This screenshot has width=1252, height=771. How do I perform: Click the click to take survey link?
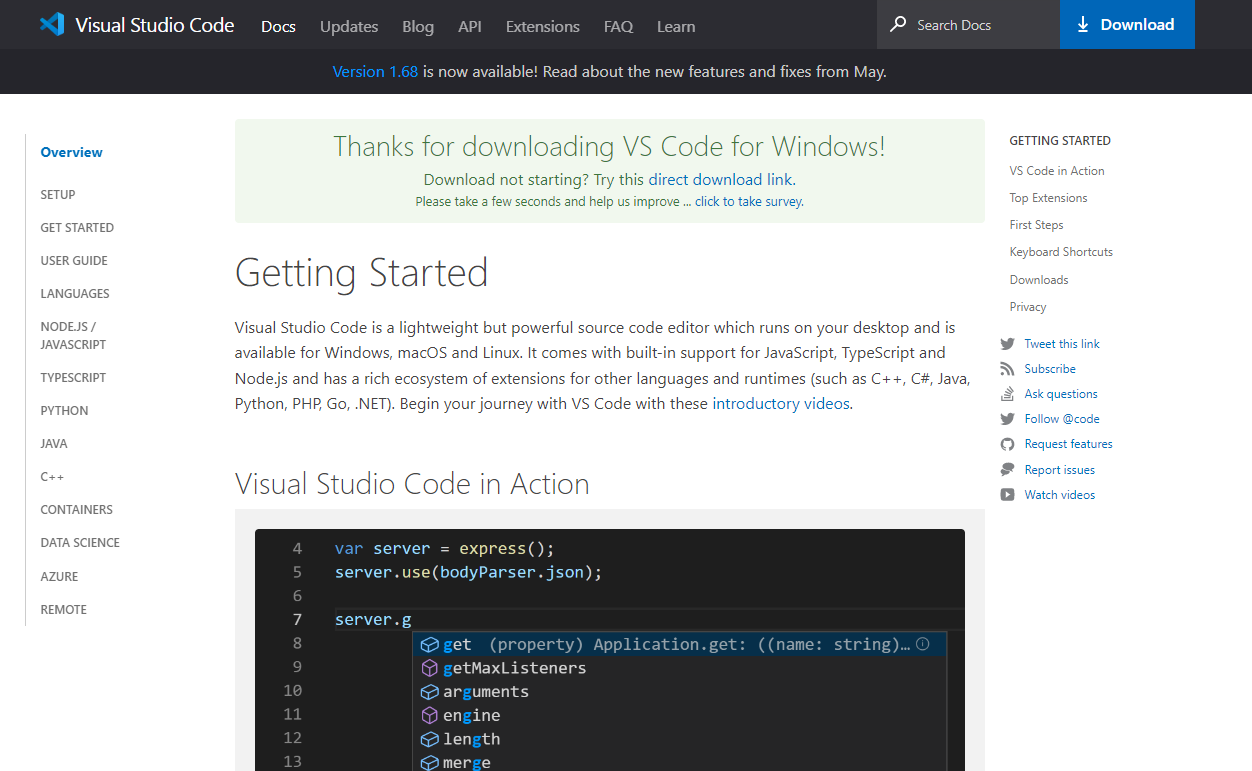[748, 201]
